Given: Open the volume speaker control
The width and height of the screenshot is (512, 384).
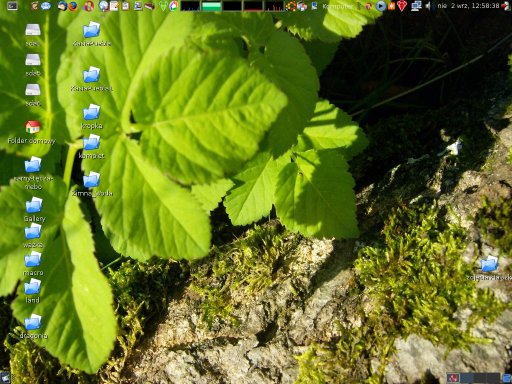Looking at the screenshot, I should pos(429,6).
